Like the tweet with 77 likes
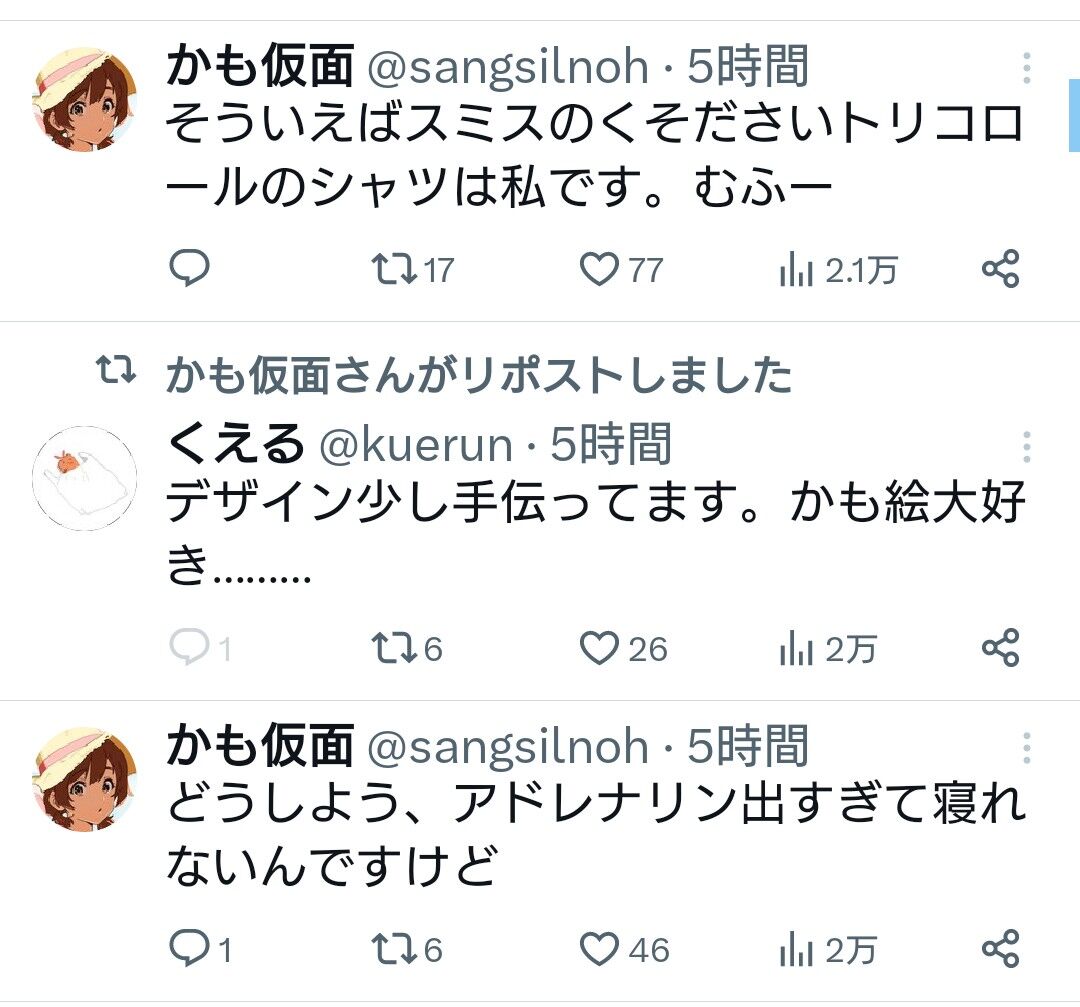 (x=599, y=269)
